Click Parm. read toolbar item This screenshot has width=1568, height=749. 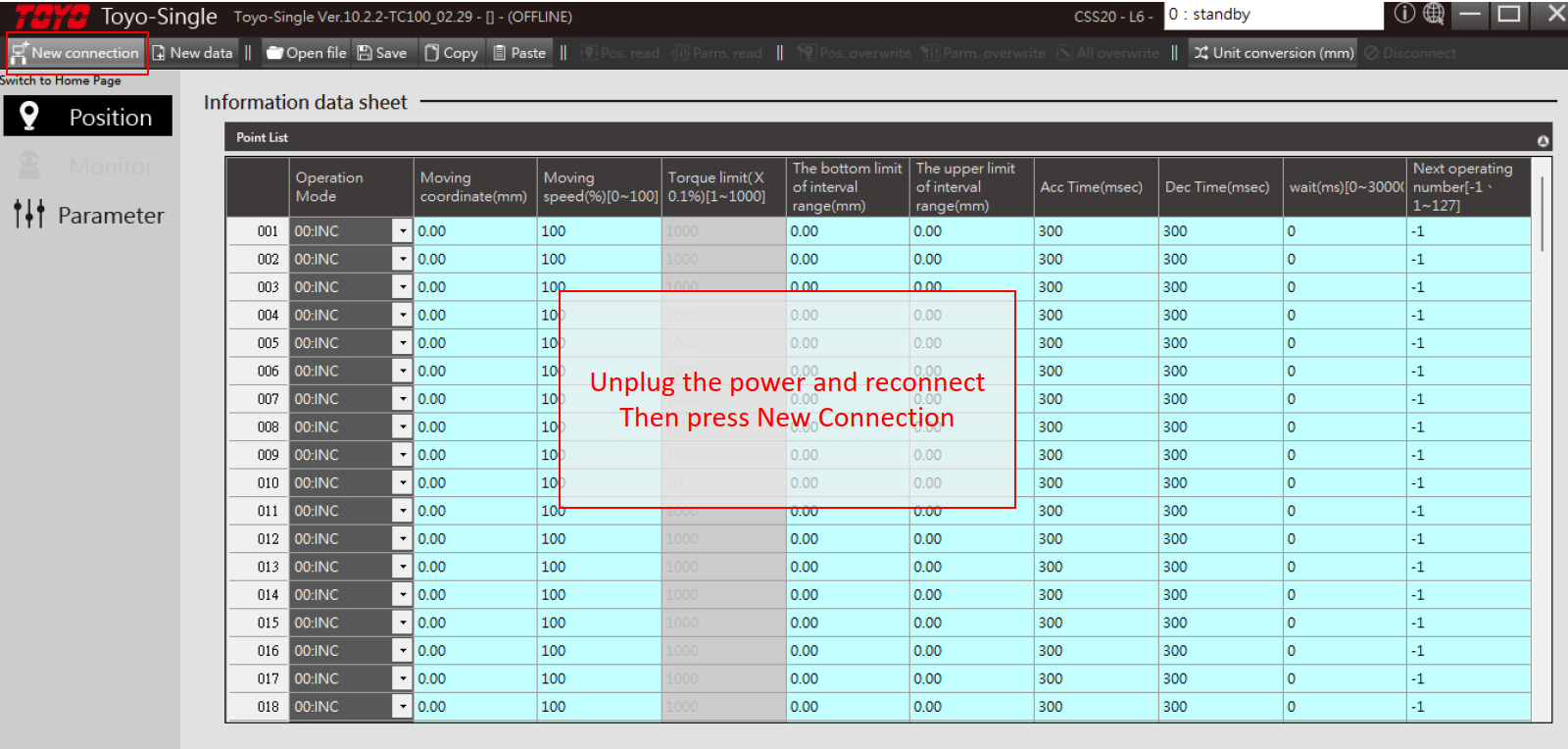click(717, 53)
